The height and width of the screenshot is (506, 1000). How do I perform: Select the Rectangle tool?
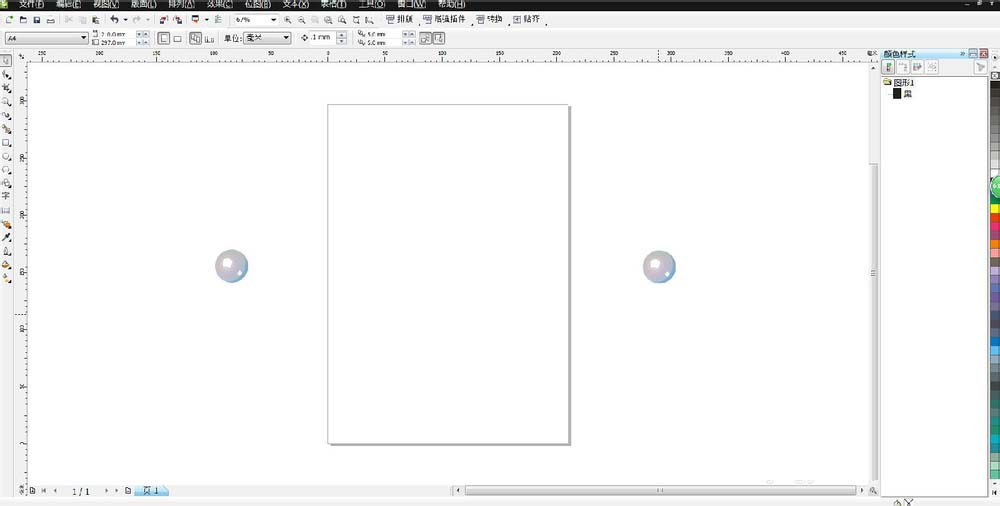(x=6, y=143)
